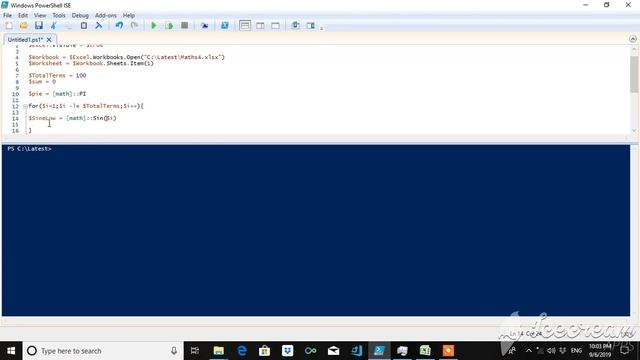
Task: Click the Type here to search box
Action: [103, 351]
